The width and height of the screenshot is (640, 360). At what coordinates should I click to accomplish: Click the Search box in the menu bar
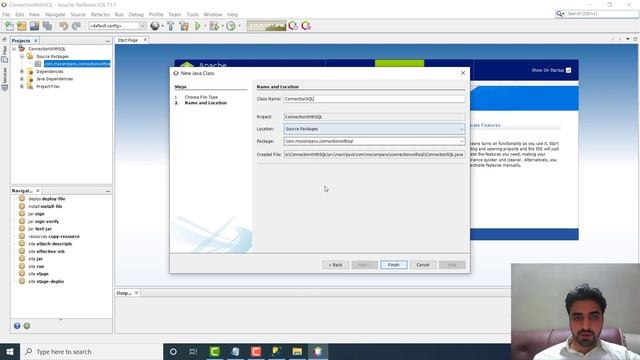pyautogui.click(x=601, y=14)
